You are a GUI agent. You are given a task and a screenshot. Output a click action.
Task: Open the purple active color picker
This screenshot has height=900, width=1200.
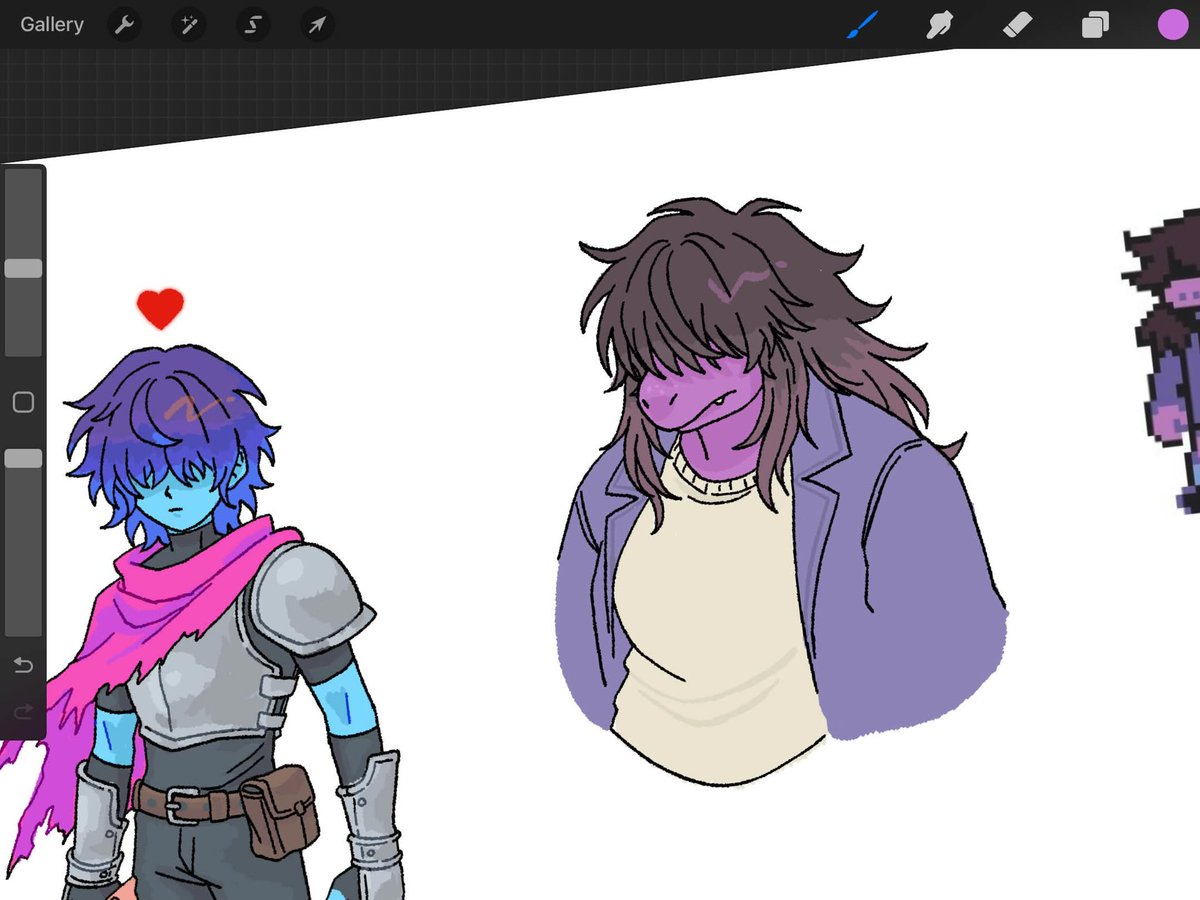click(x=1173, y=24)
